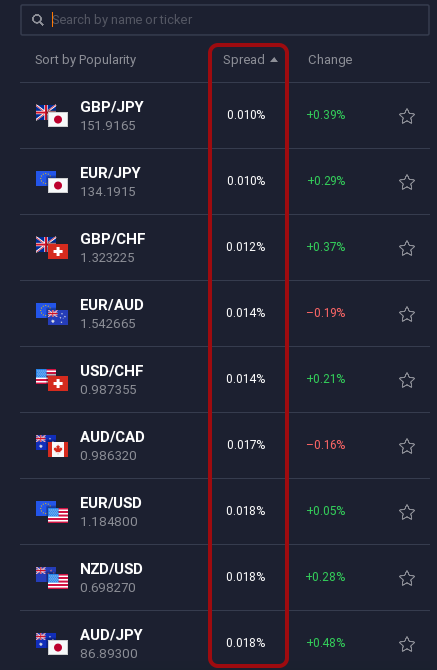Screen dimensions: 437x670
Task: Select the NZD/USD star icon
Action: tap(407, 579)
